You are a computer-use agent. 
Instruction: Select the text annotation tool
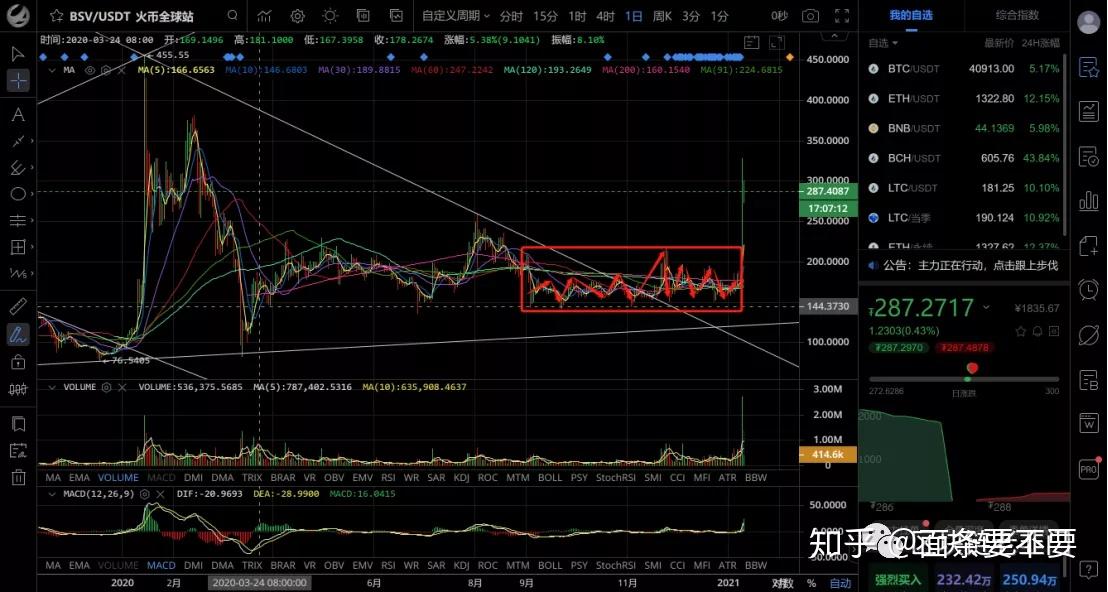click(x=16, y=113)
